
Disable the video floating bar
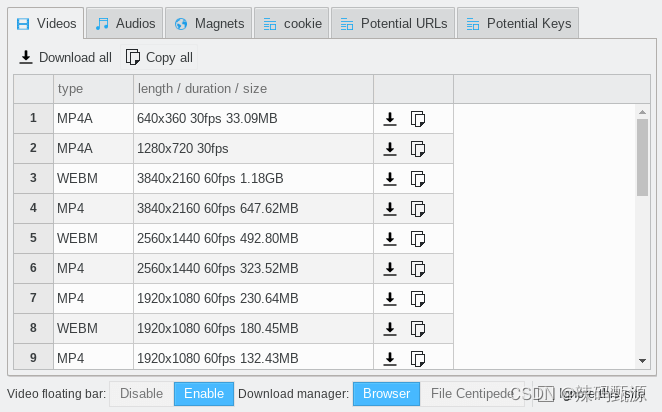point(141,394)
